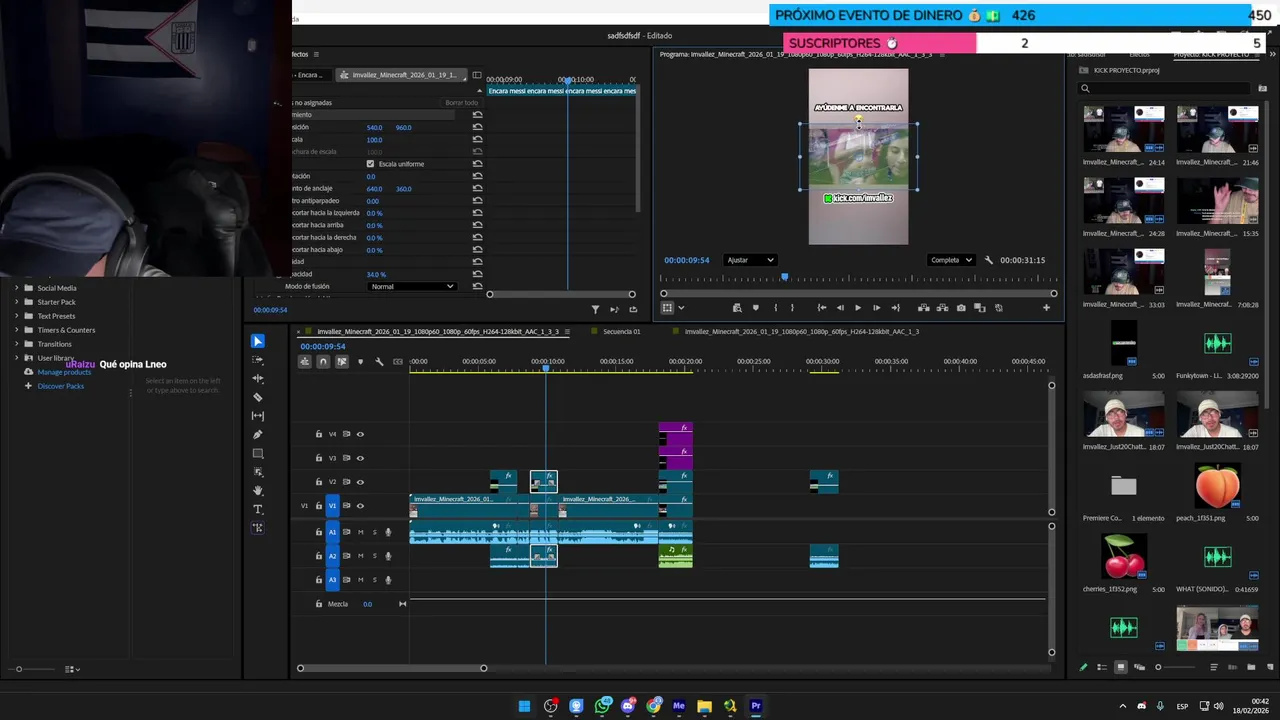Start playback in the Program Monitor

[857, 308]
